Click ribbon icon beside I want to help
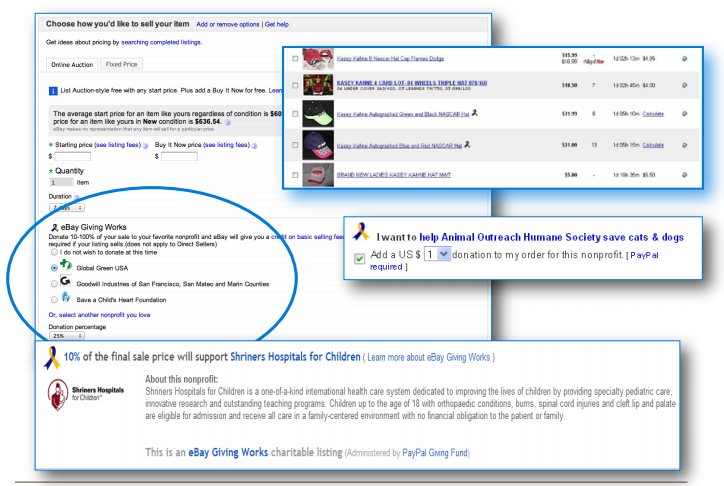 tap(361, 232)
